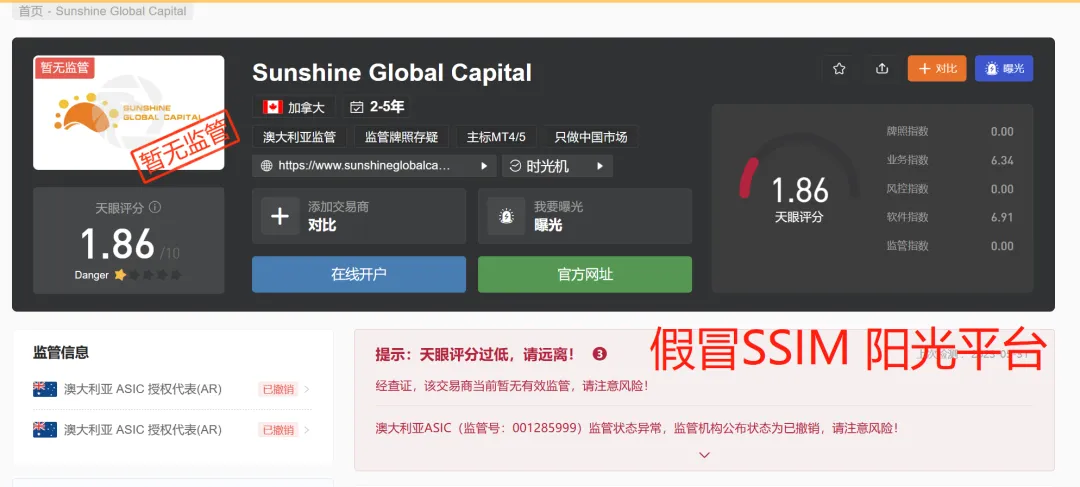Click the 添加交易商 对比 plus icon
The width and height of the screenshot is (1080, 487).
(280, 216)
